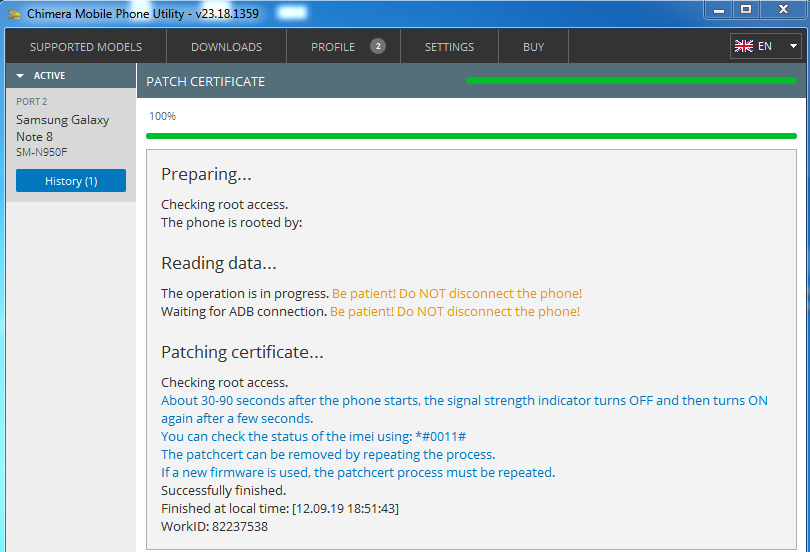Click the progress bar in Patch Certificate header
The image size is (810, 552).
(x=631, y=80)
